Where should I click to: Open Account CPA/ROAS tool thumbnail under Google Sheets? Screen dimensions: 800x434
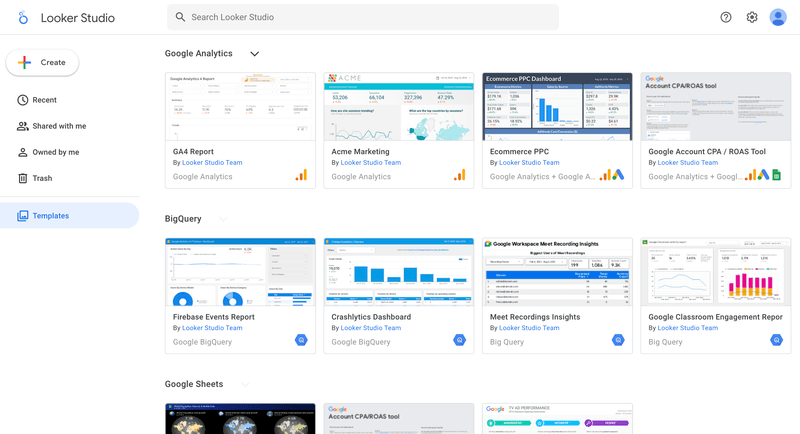point(399,419)
